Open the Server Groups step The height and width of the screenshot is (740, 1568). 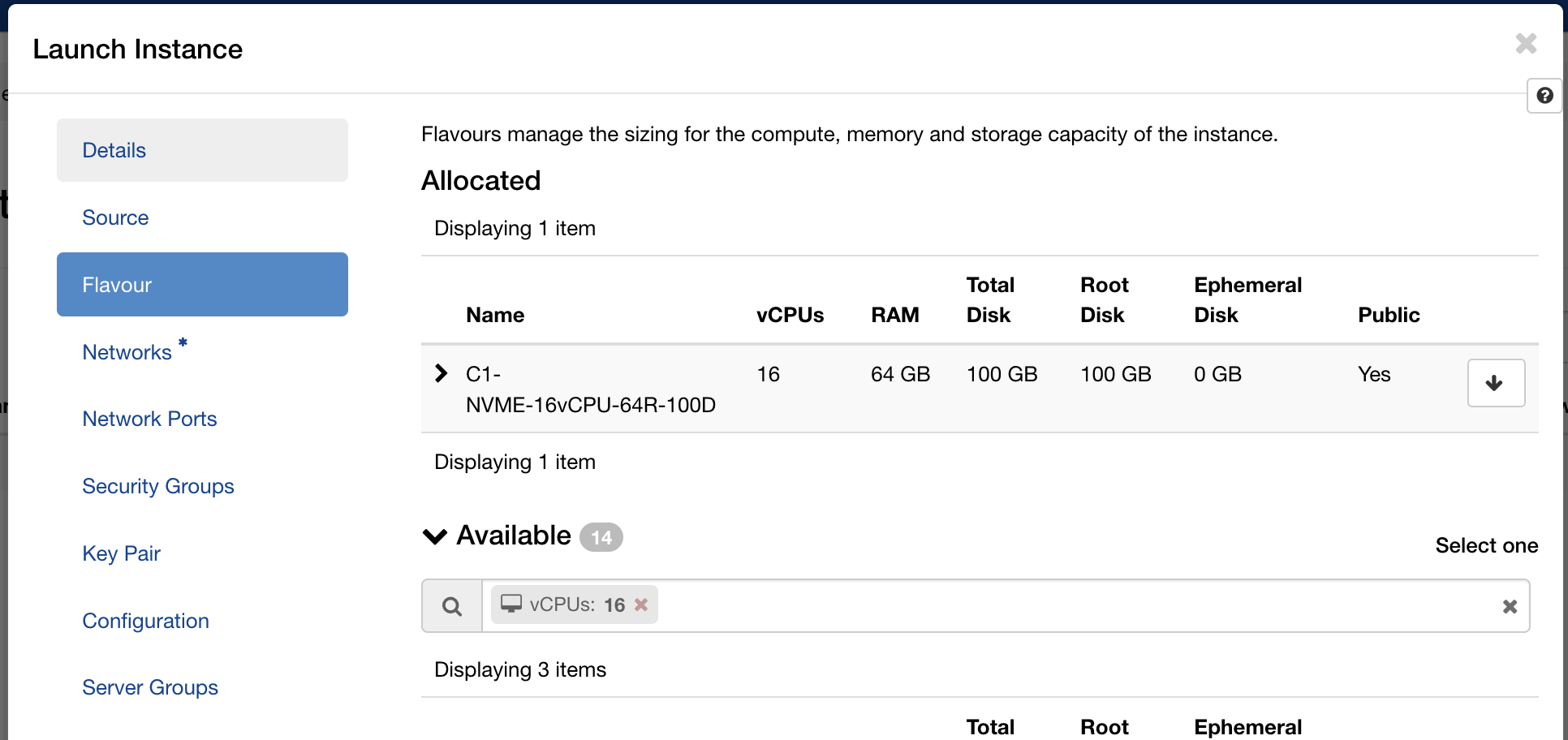pos(202,687)
